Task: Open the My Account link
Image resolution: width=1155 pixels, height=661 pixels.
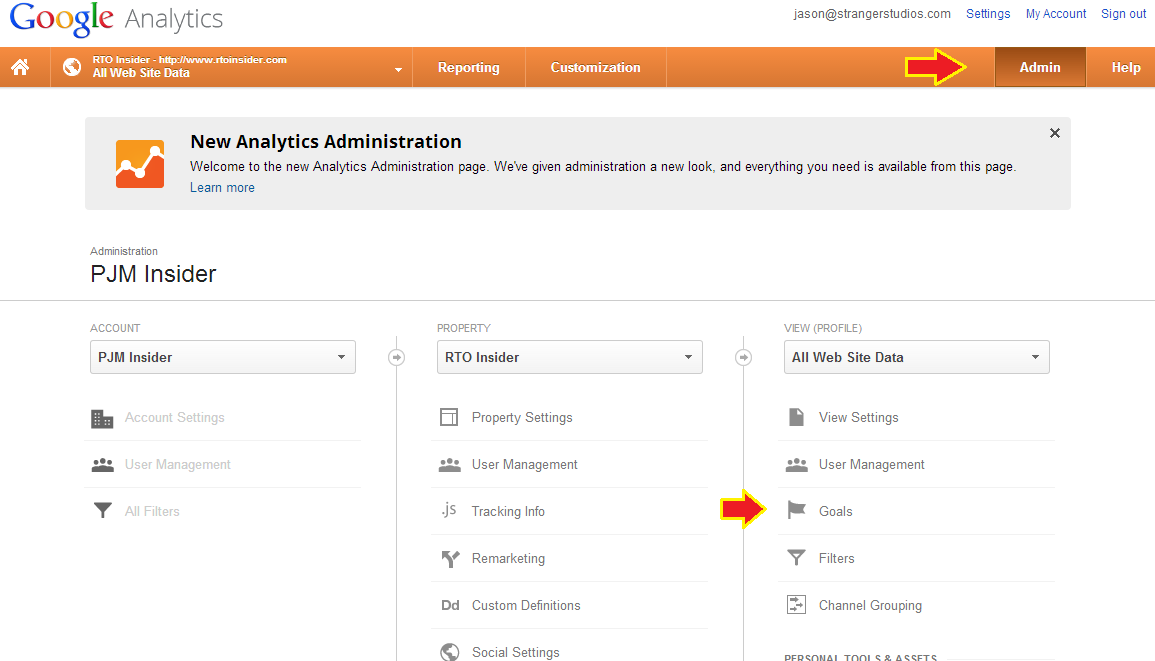Action: point(1056,14)
